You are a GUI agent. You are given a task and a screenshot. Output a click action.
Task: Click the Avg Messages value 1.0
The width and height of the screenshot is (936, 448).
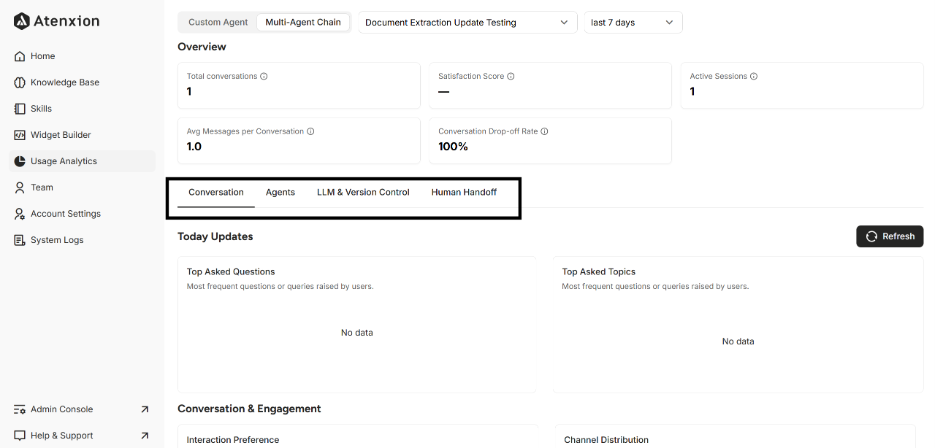(194, 146)
